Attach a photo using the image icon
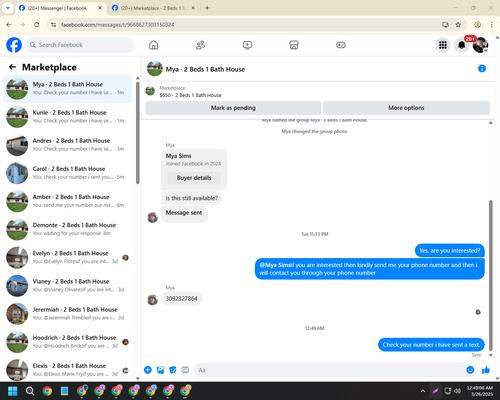 tap(160, 370)
